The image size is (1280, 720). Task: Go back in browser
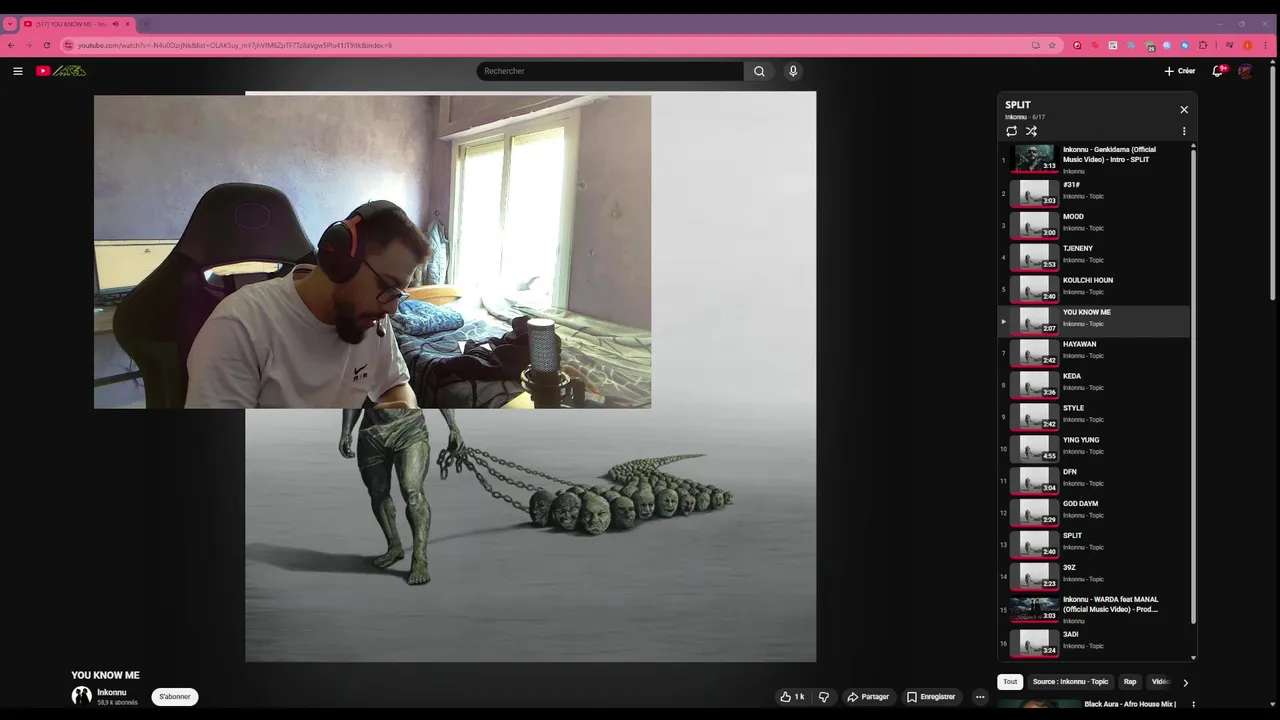pos(11,45)
